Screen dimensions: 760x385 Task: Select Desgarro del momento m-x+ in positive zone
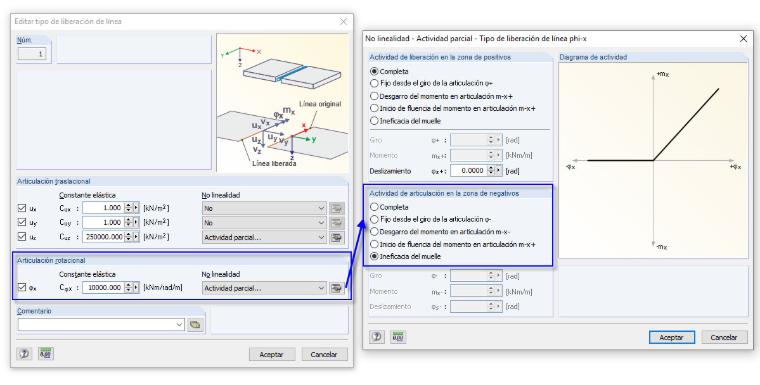pyautogui.click(x=374, y=96)
